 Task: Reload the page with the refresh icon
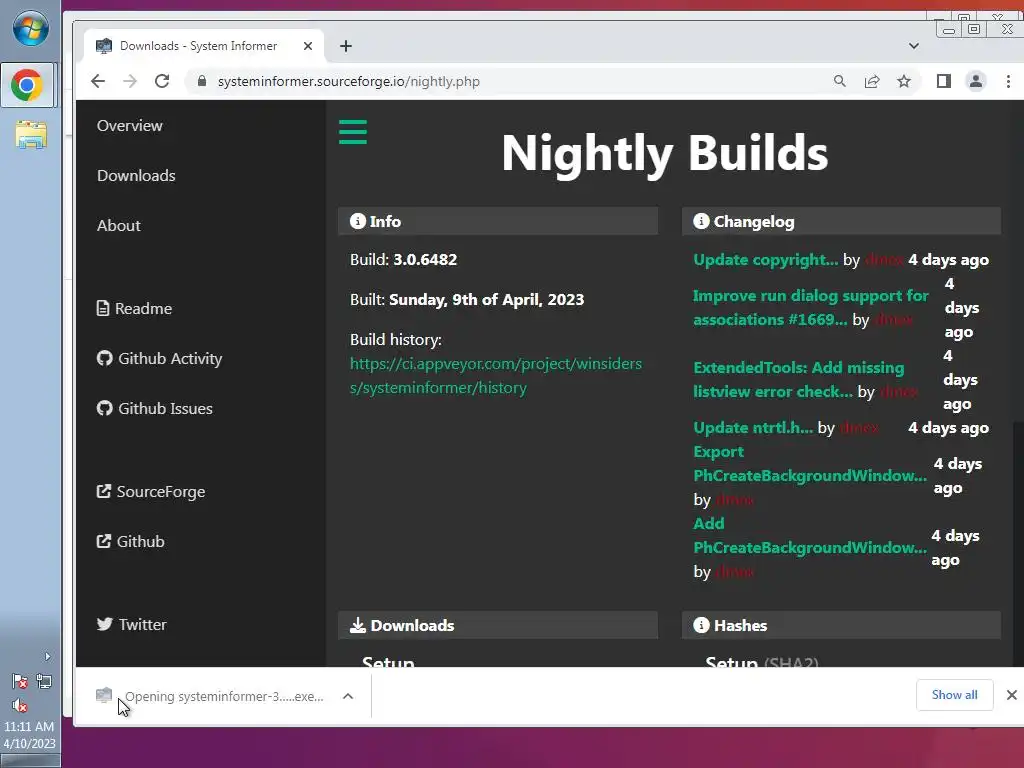pos(162,82)
